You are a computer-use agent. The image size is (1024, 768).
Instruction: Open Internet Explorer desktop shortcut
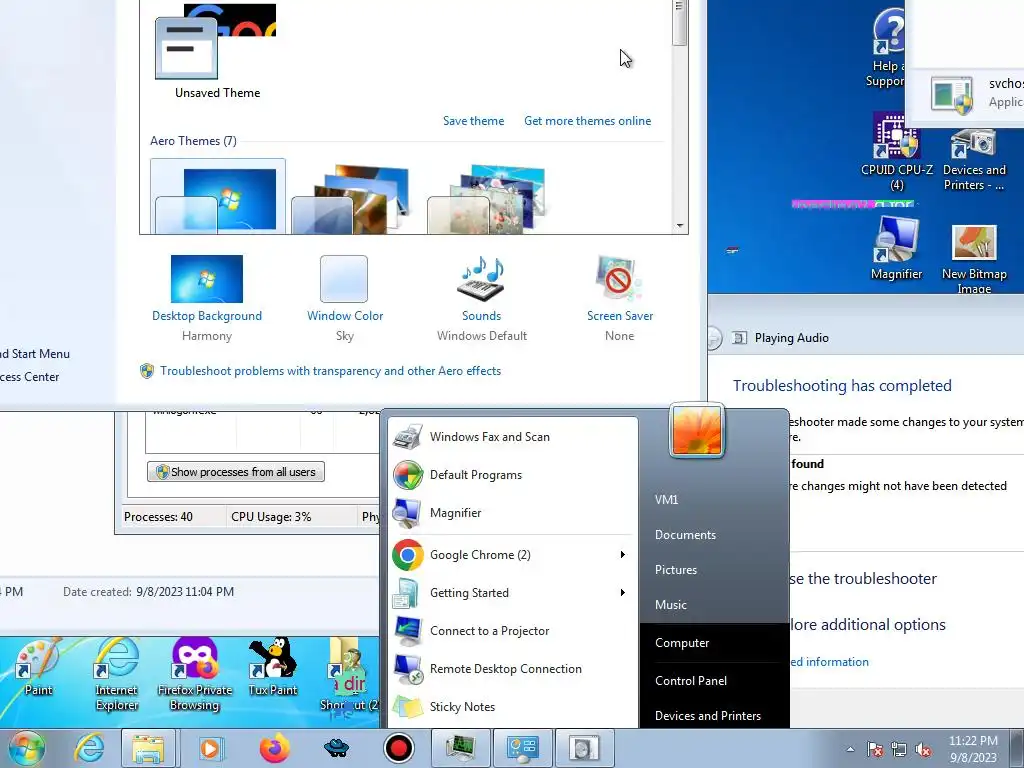coord(116,675)
